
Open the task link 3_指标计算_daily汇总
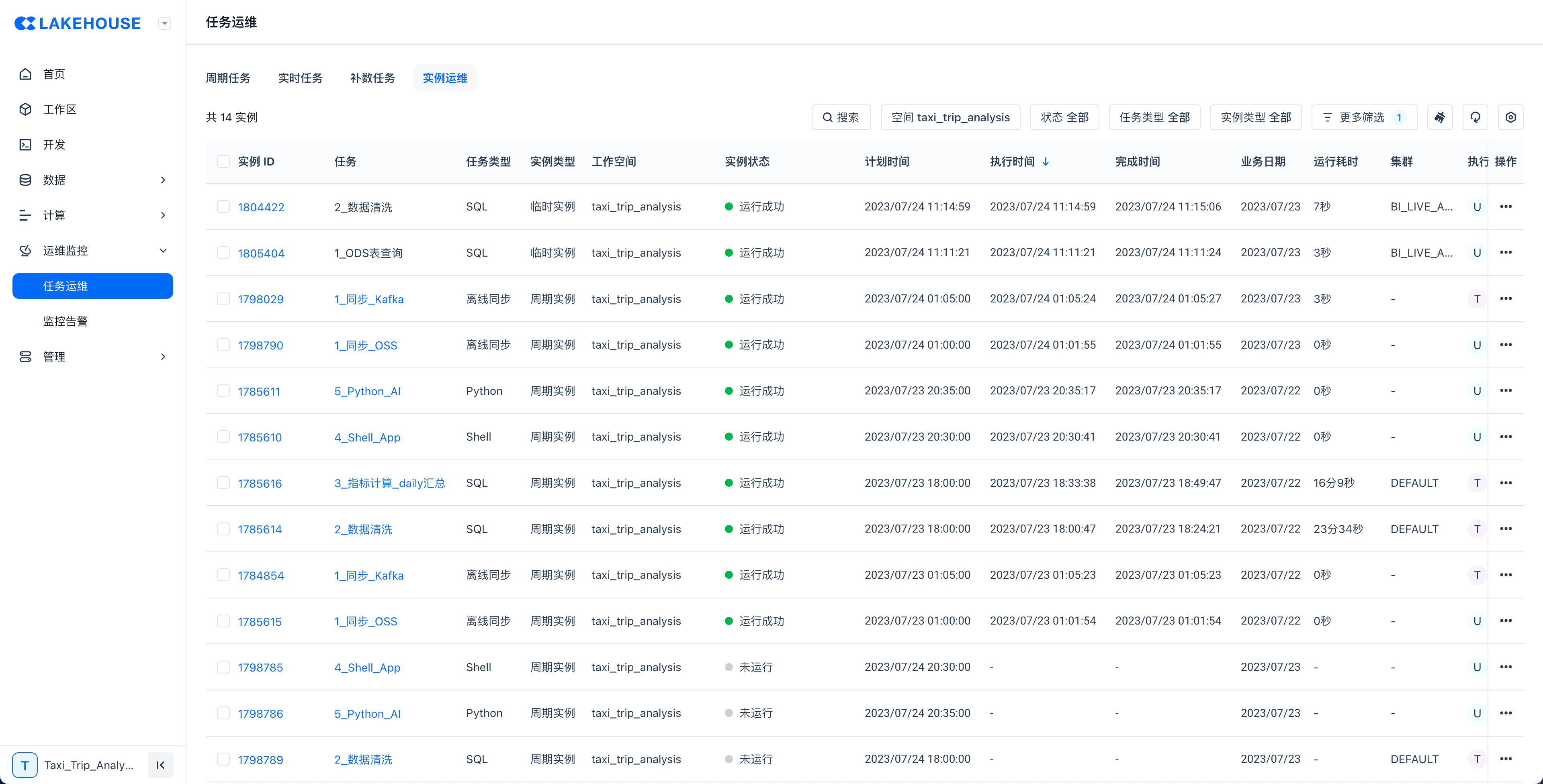tap(389, 483)
